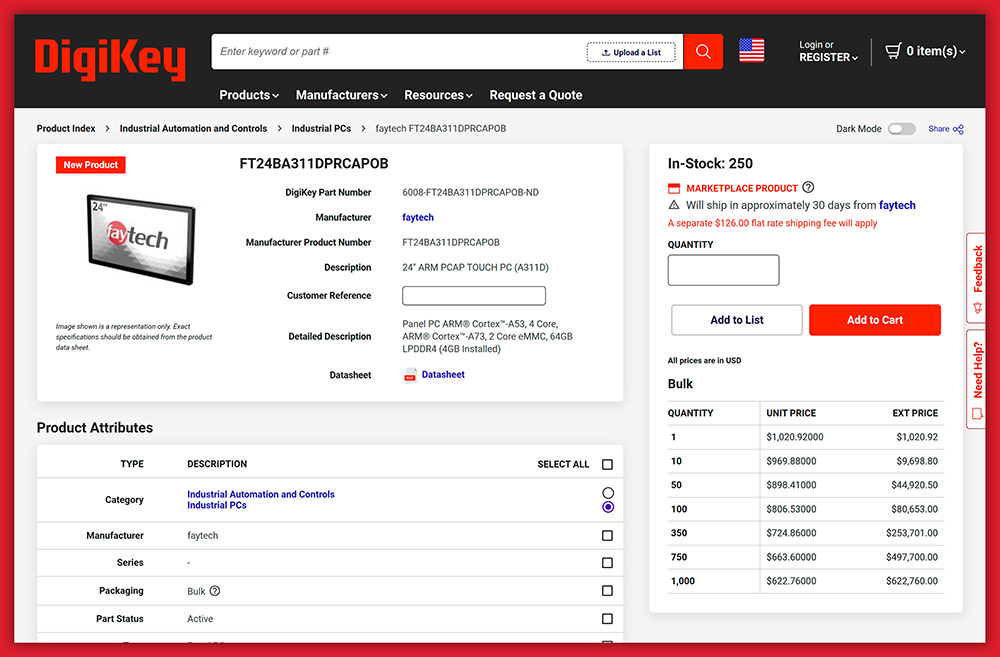Click the red search magnifier button
This screenshot has height=657, width=1000.
click(x=703, y=52)
